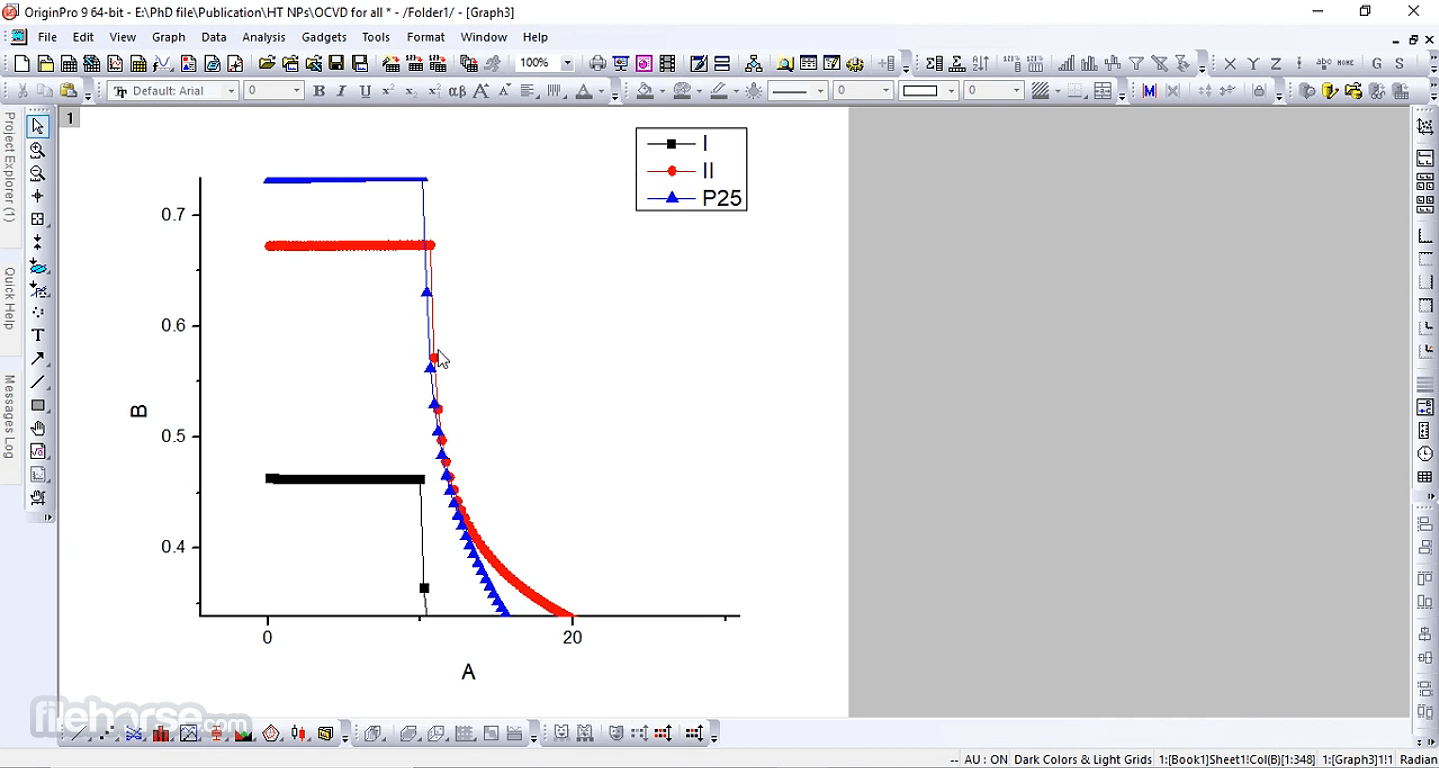Screen dimensions: 1439x768
Task: Open the Window menu
Action: point(484,37)
